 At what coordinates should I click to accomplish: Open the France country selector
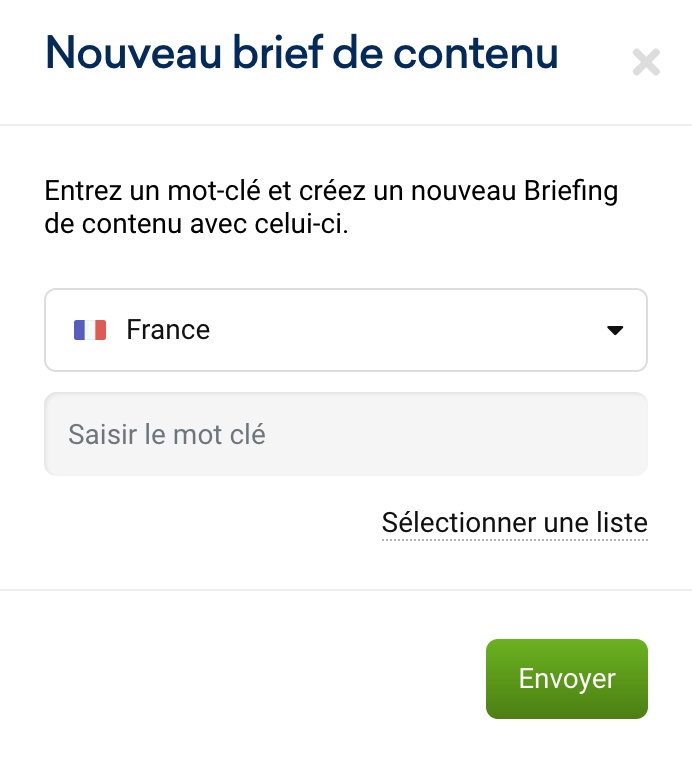click(x=346, y=330)
